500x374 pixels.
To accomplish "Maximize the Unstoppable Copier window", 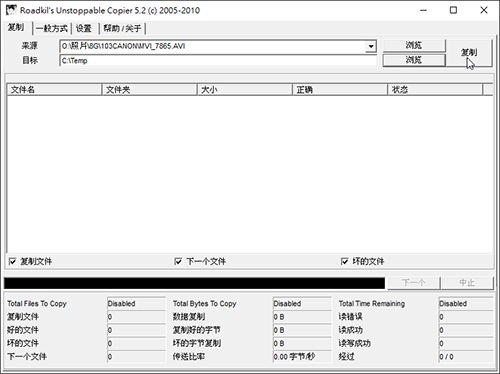I will click(453, 10).
